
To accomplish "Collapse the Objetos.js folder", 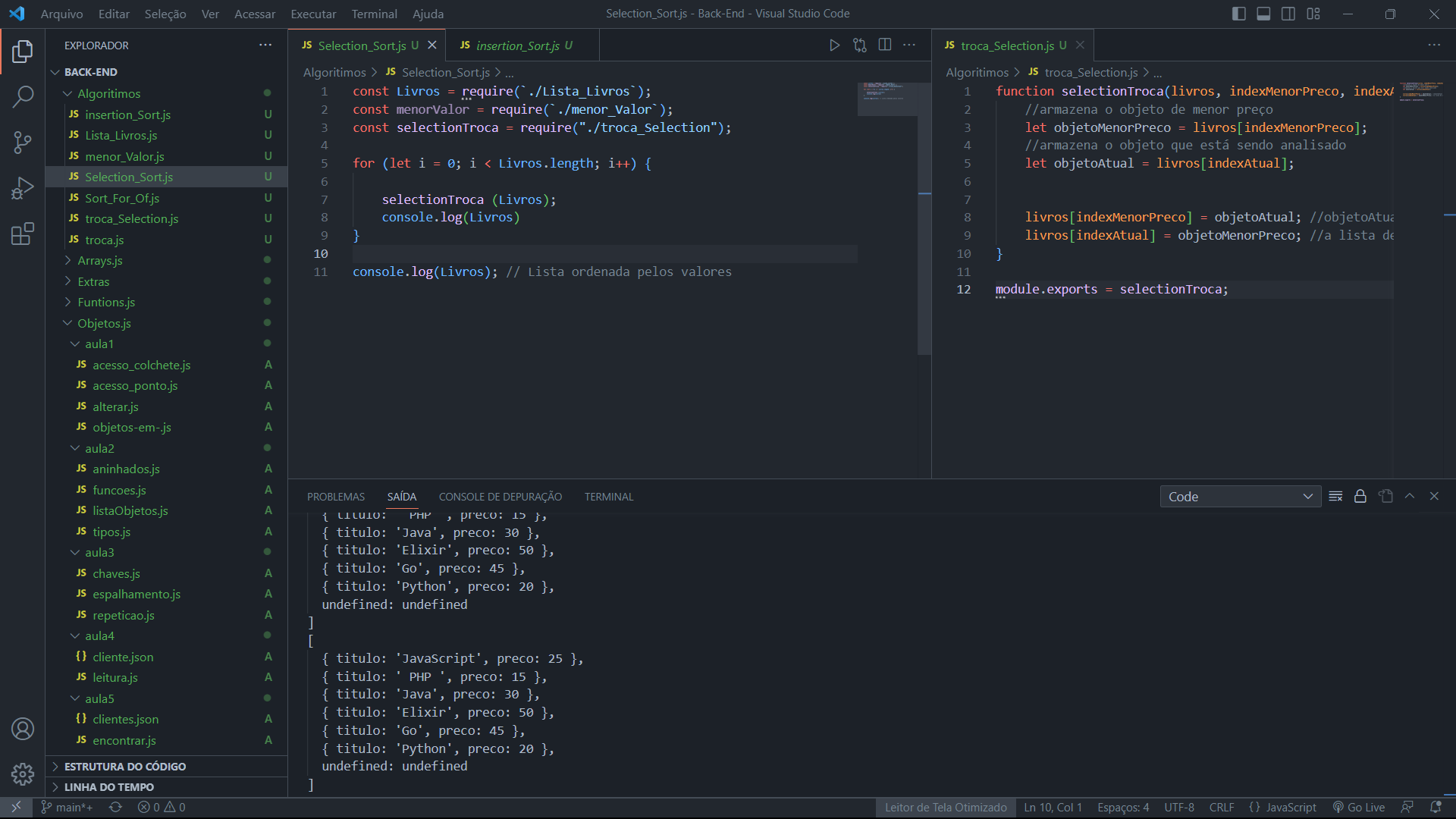I will point(166,323).
